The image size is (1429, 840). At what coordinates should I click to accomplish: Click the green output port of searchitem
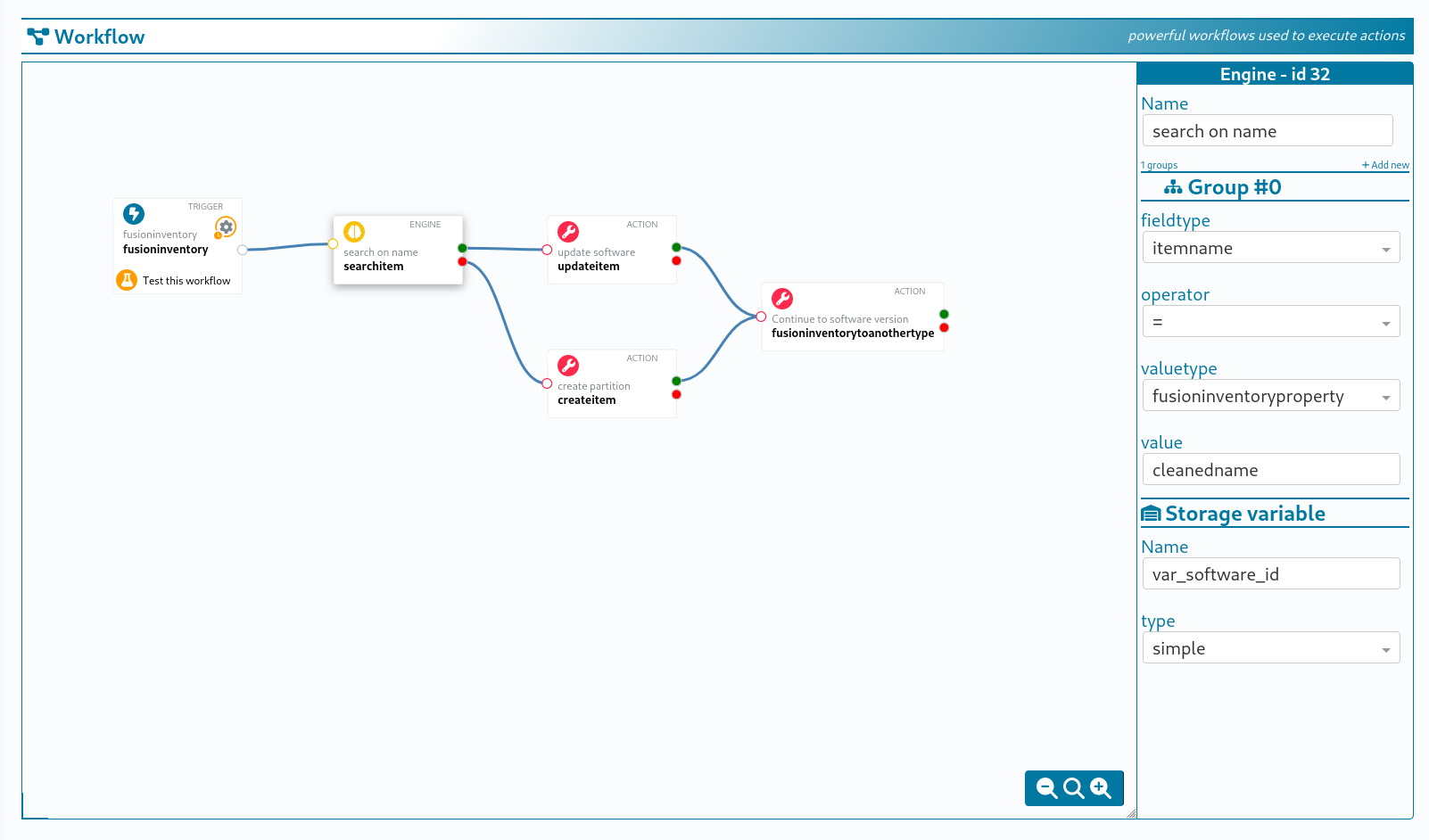[x=462, y=248]
